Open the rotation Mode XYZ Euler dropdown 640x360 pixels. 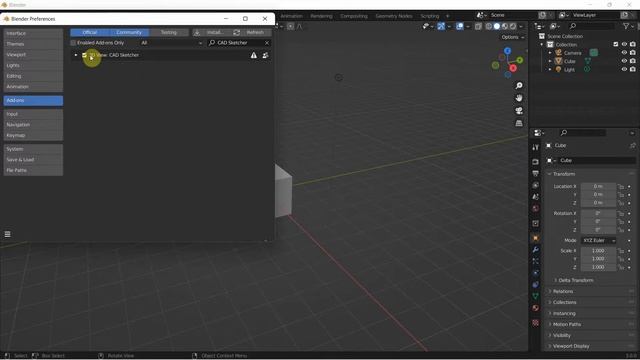(598, 240)
